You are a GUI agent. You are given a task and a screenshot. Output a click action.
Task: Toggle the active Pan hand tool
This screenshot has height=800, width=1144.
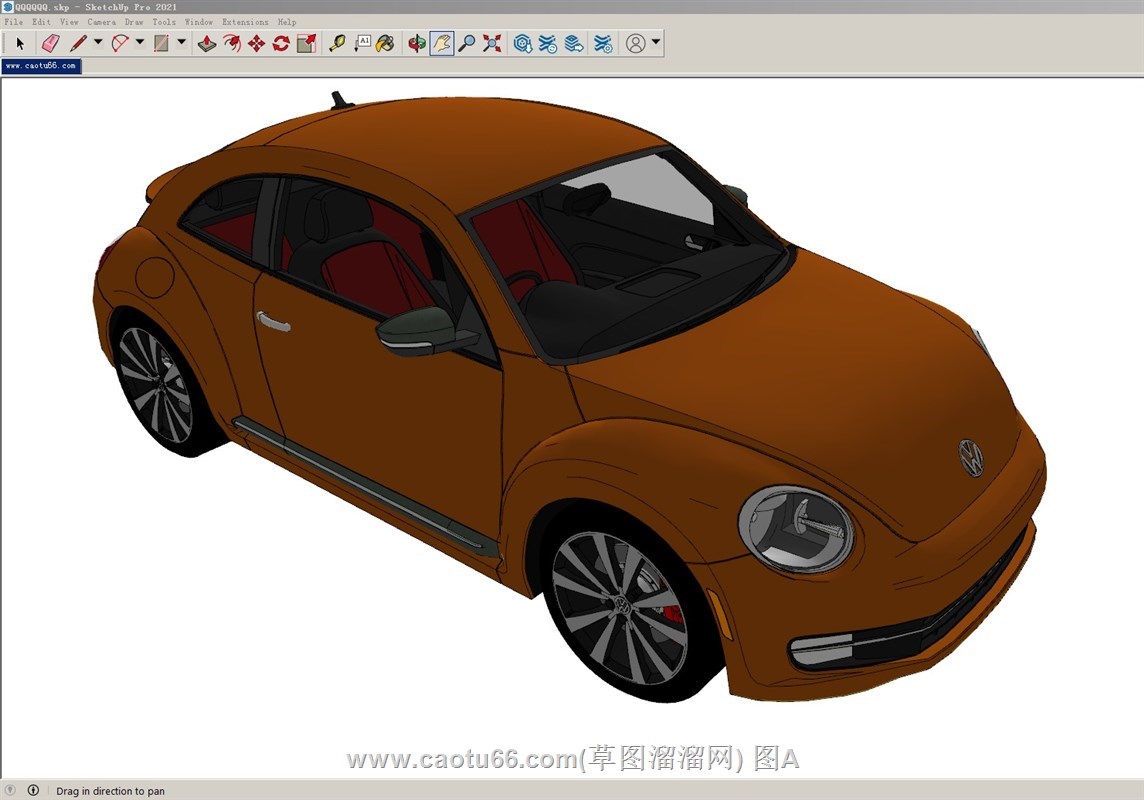pyautogui.click(x=442, y=43)
